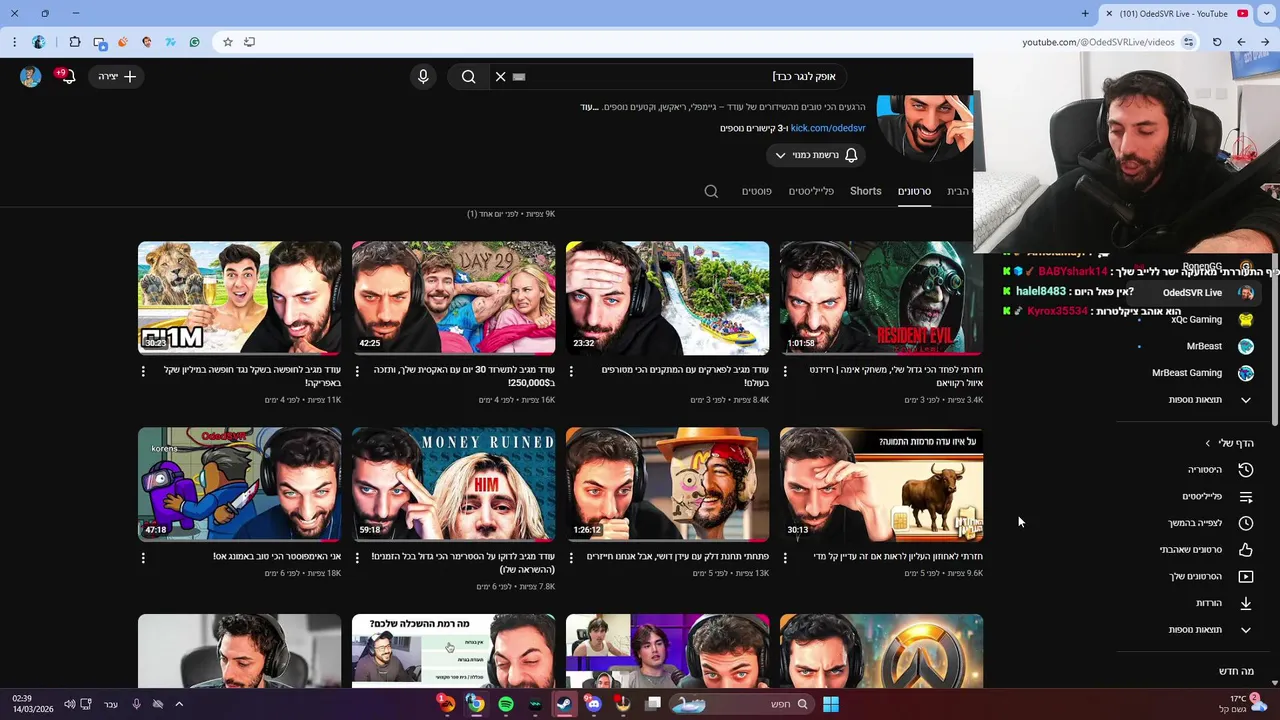
Task: Open the subscribed dropdown with bell icon
Action: 816,155
